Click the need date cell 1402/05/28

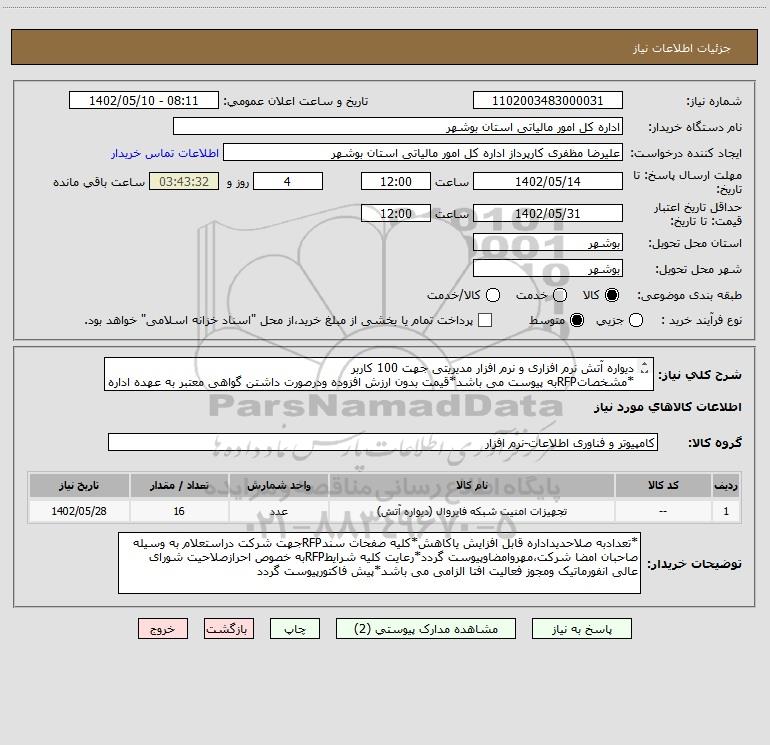79,512
